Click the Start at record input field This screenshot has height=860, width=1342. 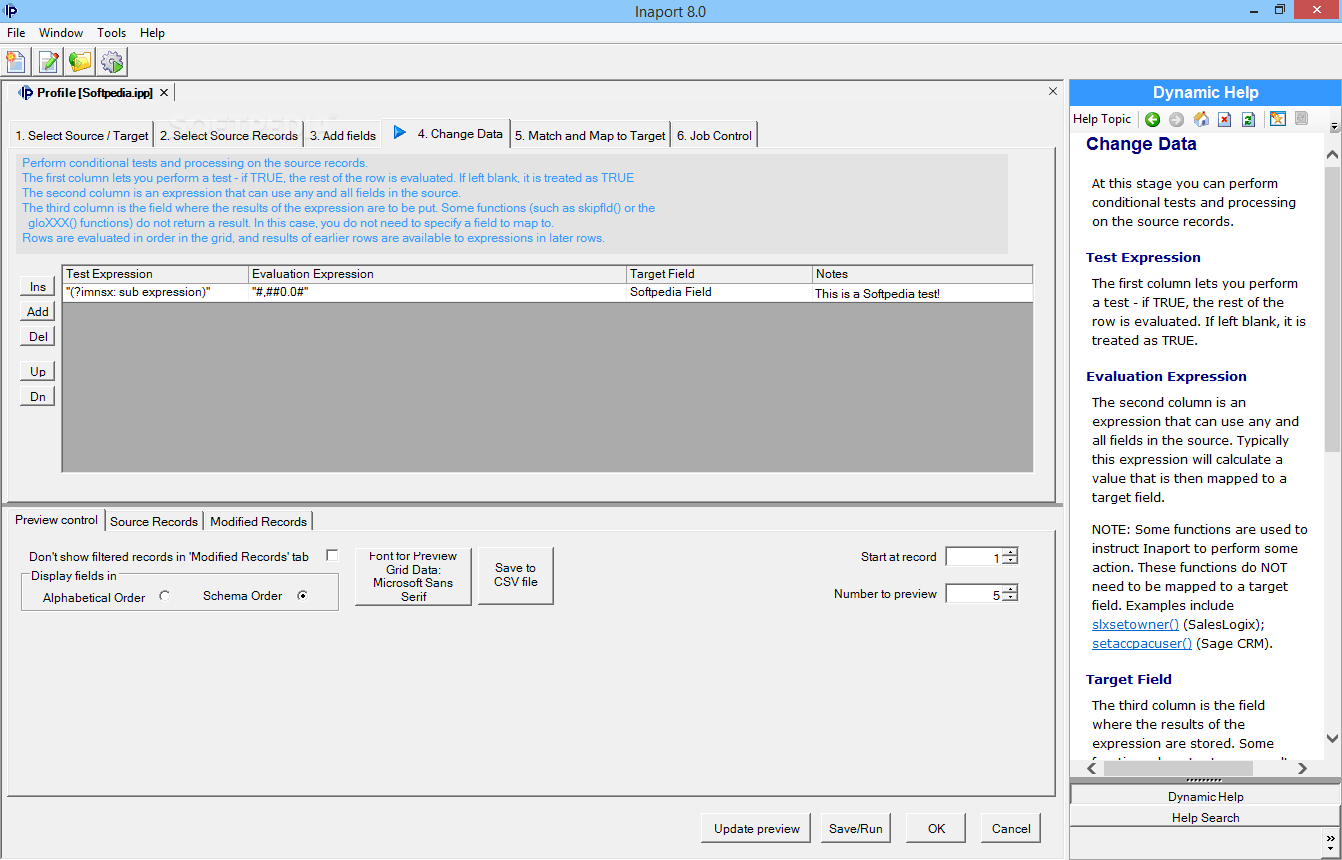tap(974, 557)
